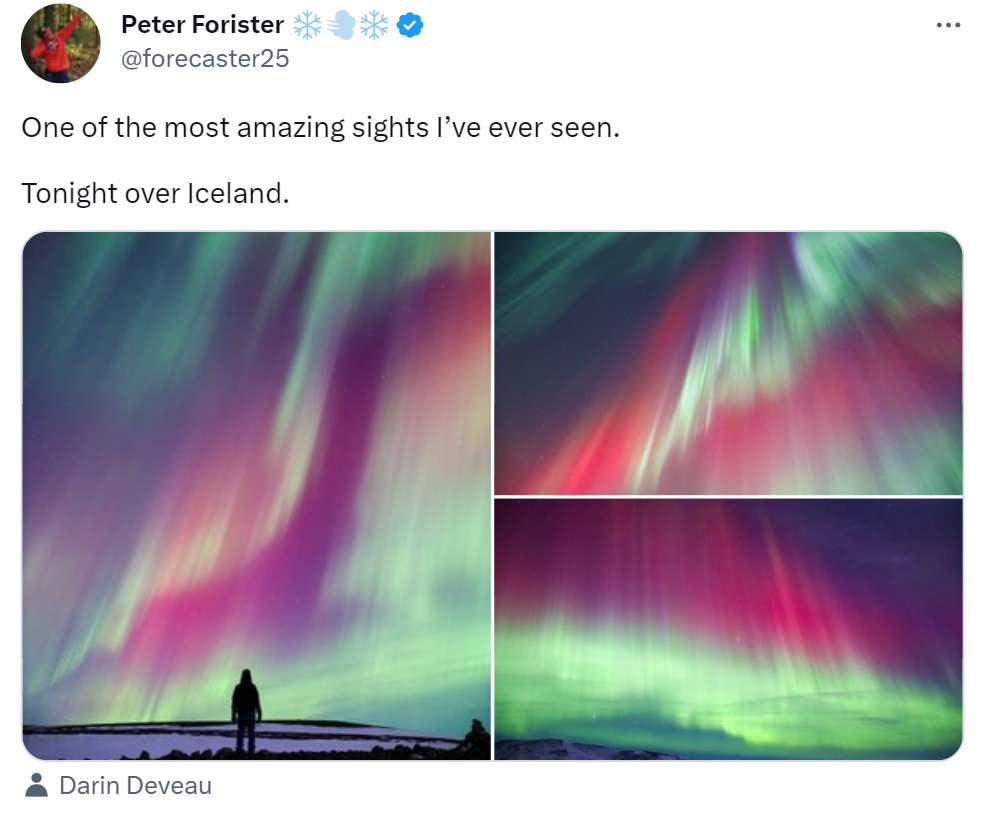Click the second snowflake emoji by the name

pyautogui.click(x=374, y=25)
